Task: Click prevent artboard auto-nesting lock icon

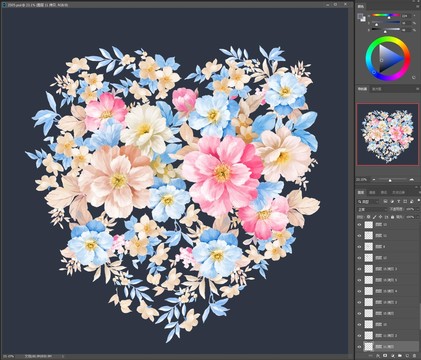Action: click(x=387, y=217)
